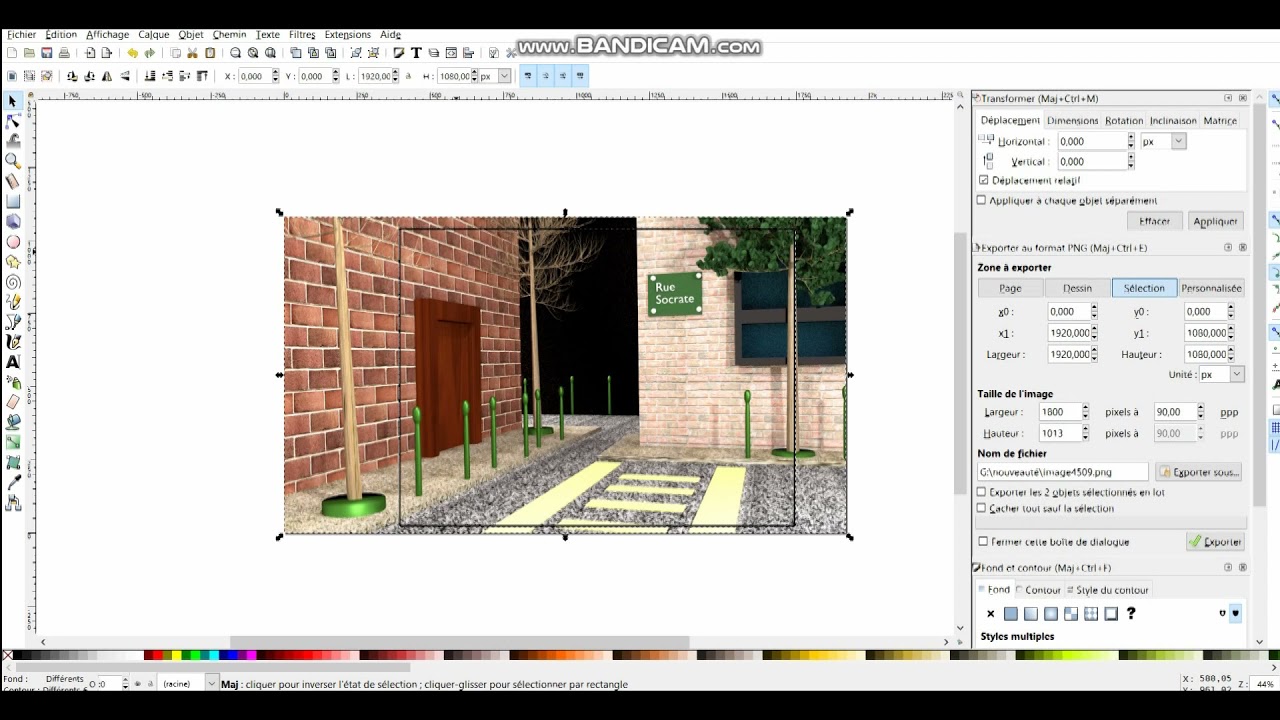
Task: Pick the yellow swatch in the palette
Action: pyautogui.click(x=176, y=656)
